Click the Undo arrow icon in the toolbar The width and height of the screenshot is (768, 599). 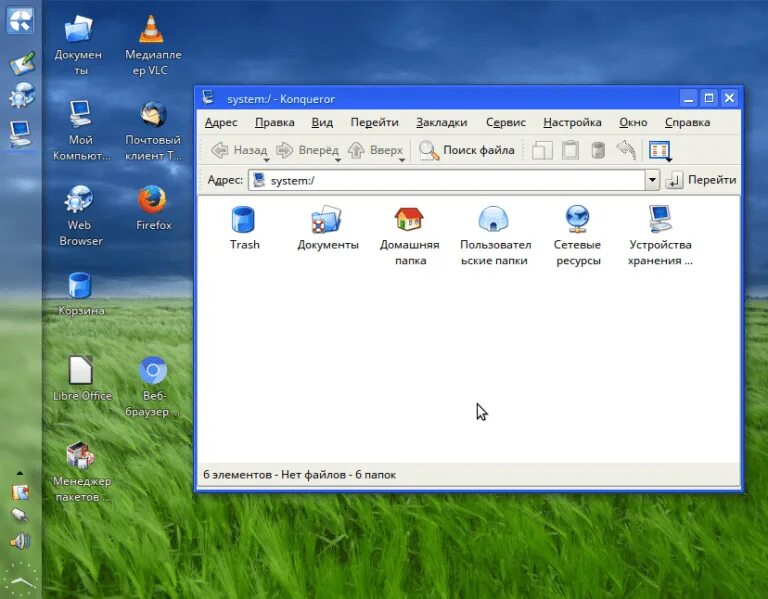(626, 149)
